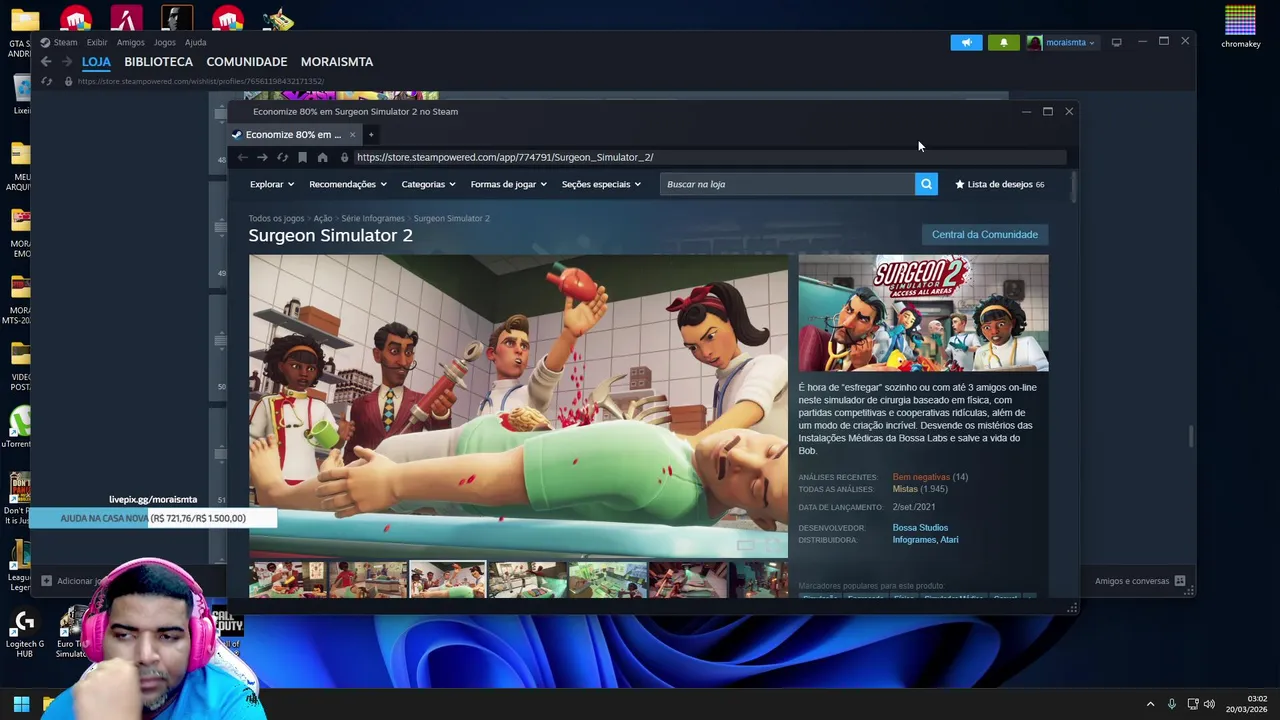Reload the wishlist page in main Steam window

pos(46,81)
